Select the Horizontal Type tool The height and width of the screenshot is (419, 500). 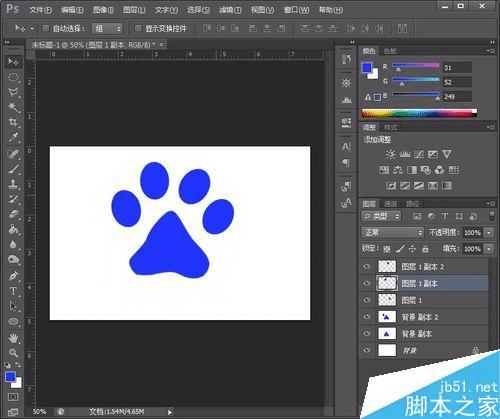click(13, 291)
